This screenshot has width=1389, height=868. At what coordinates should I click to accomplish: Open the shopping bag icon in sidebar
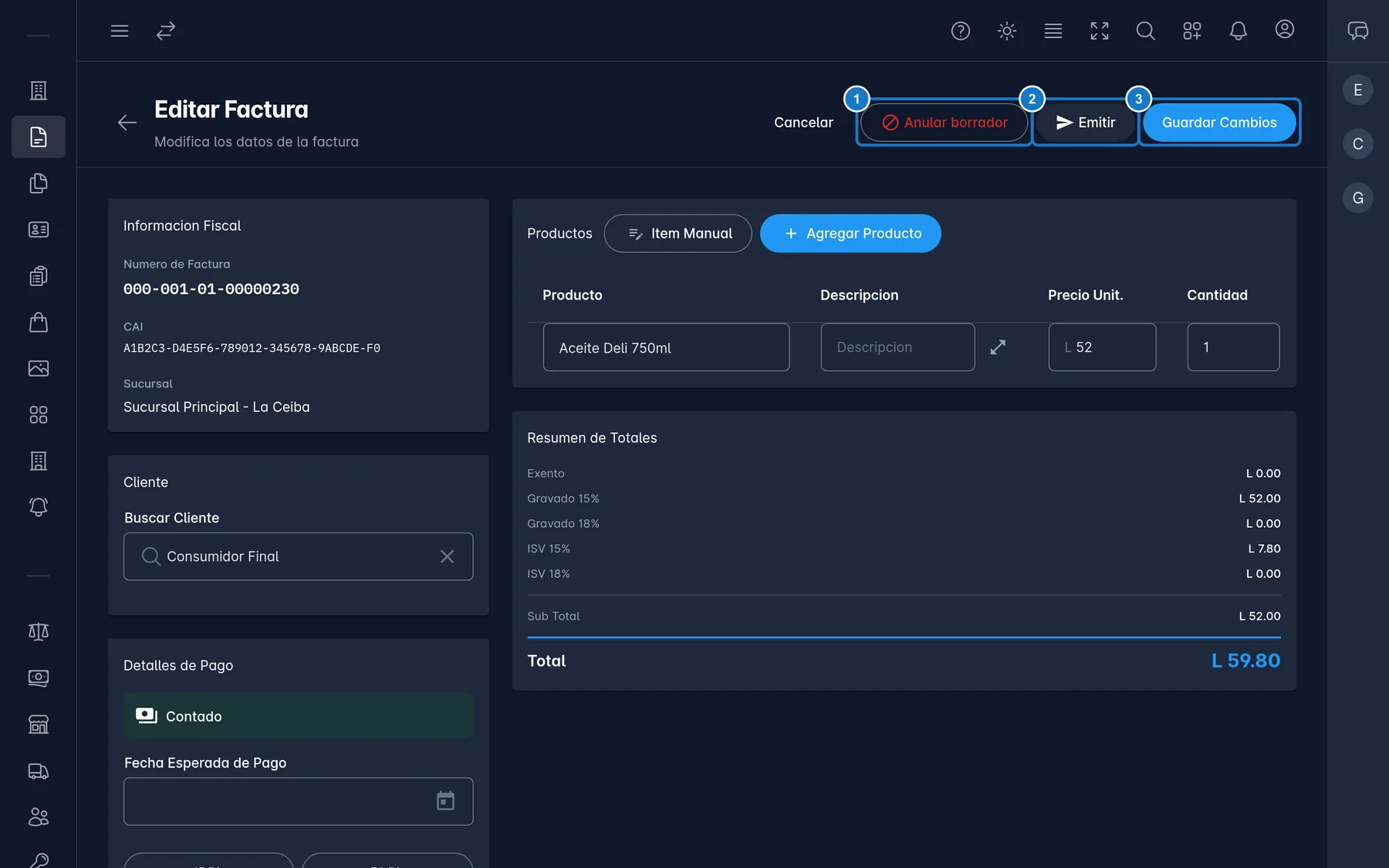point(39,323)
